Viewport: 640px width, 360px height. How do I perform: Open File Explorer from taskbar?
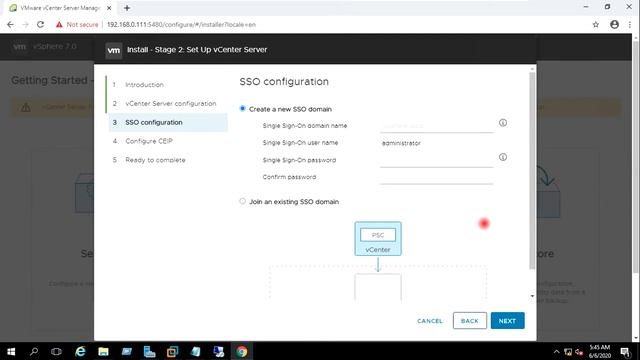pos(103,351)
